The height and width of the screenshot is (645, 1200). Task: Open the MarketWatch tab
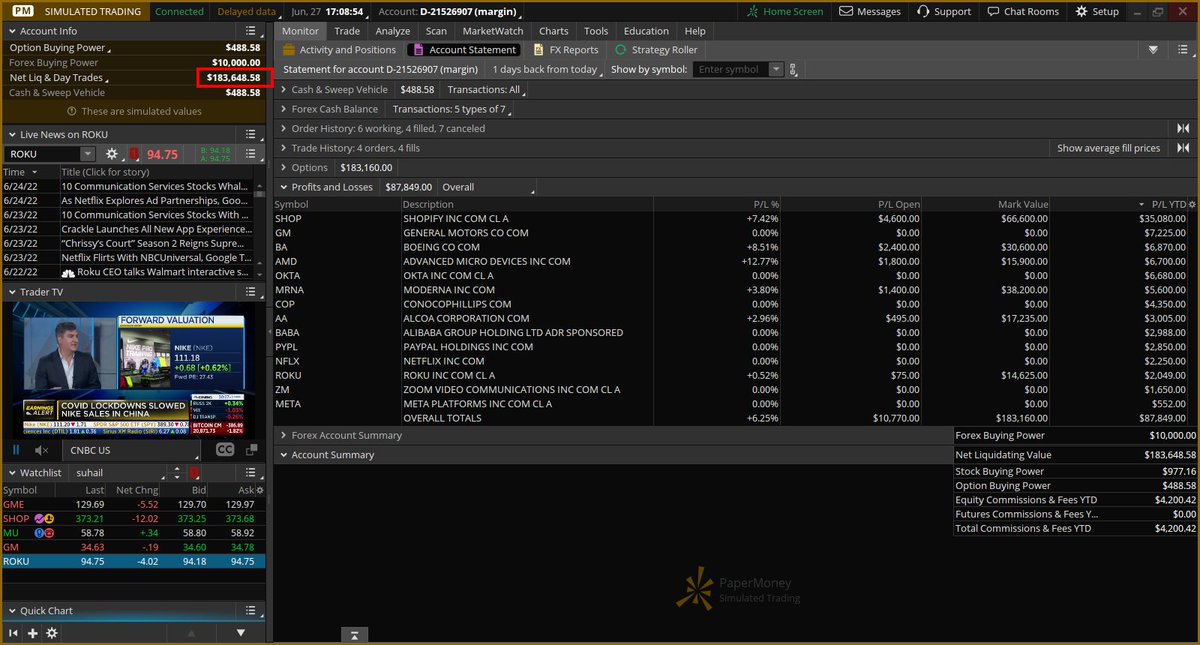click(493, 31)
